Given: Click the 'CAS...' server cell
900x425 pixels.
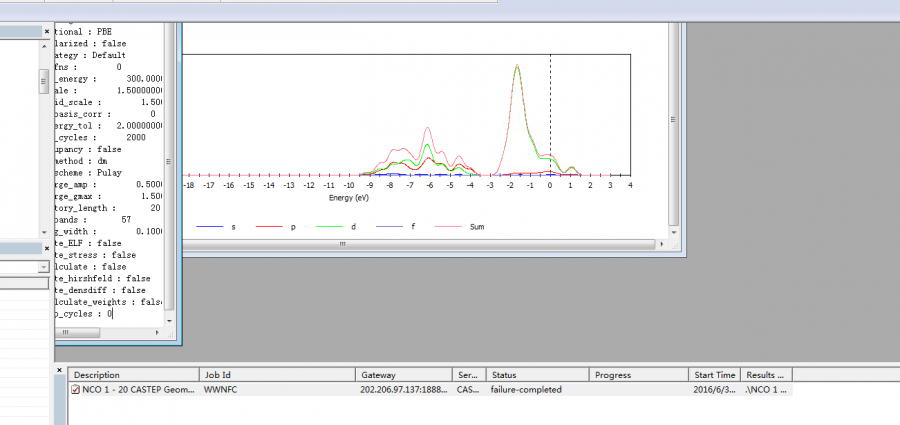Looking at the screenshot, I should [x=468, y=389].
